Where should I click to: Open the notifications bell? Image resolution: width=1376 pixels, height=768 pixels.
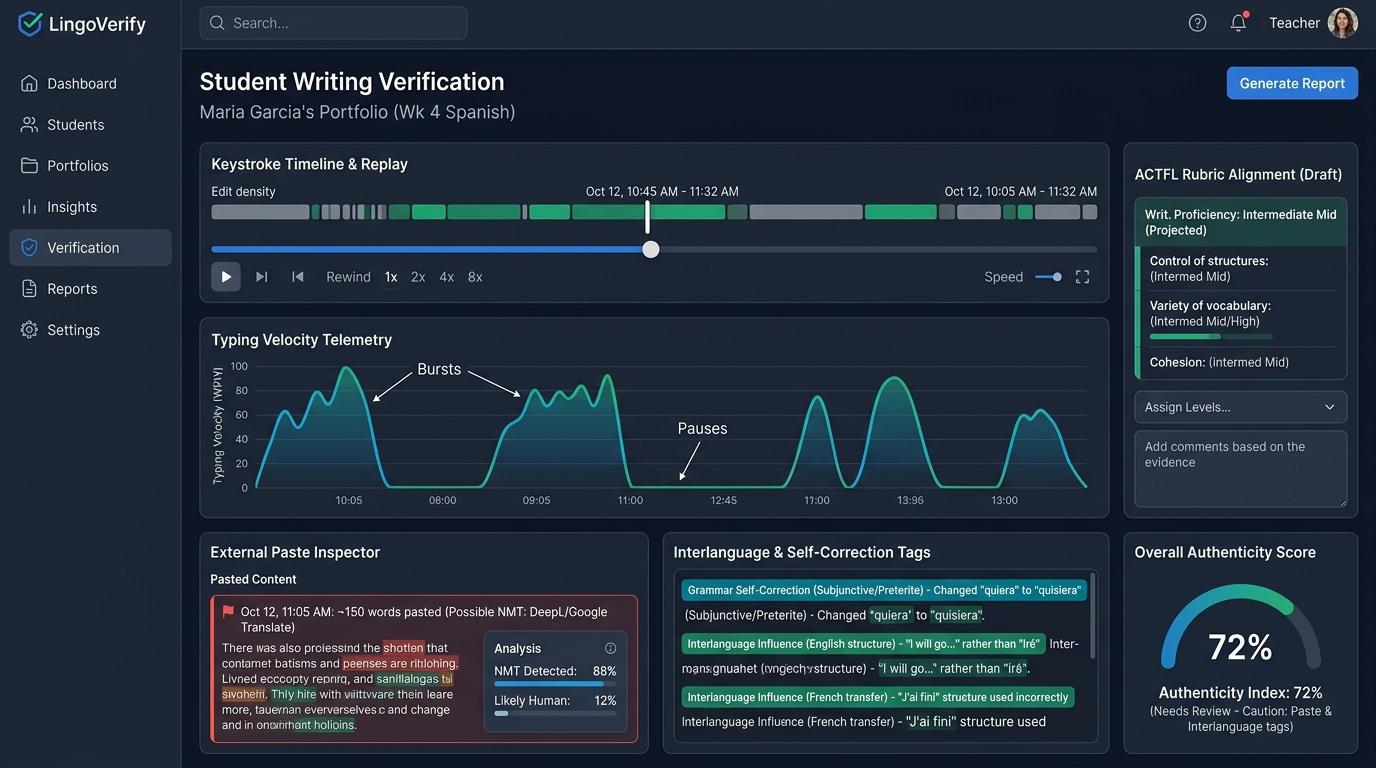click(1238, 23)
